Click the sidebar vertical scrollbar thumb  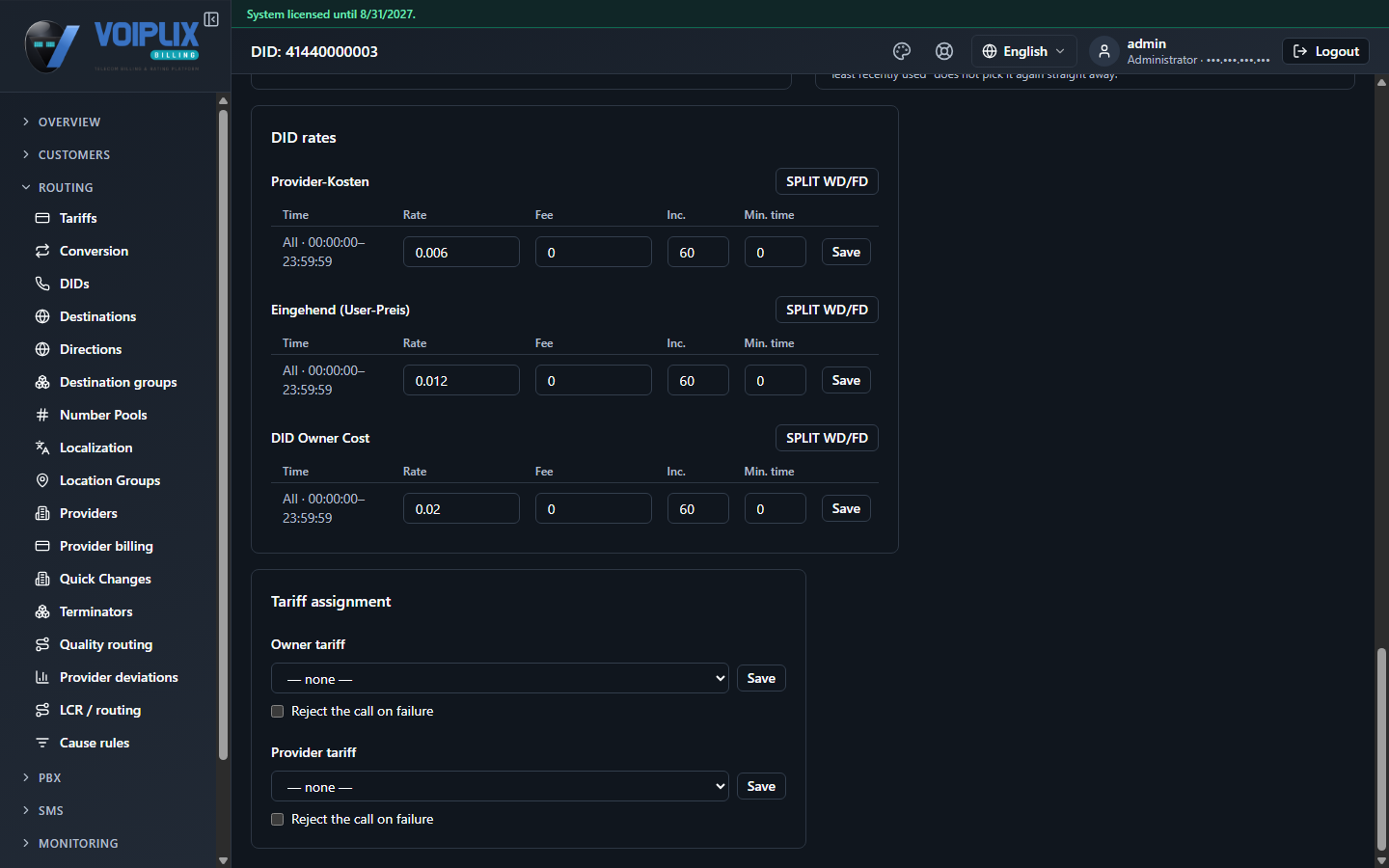pyautogui.click(x=223, y=434)
